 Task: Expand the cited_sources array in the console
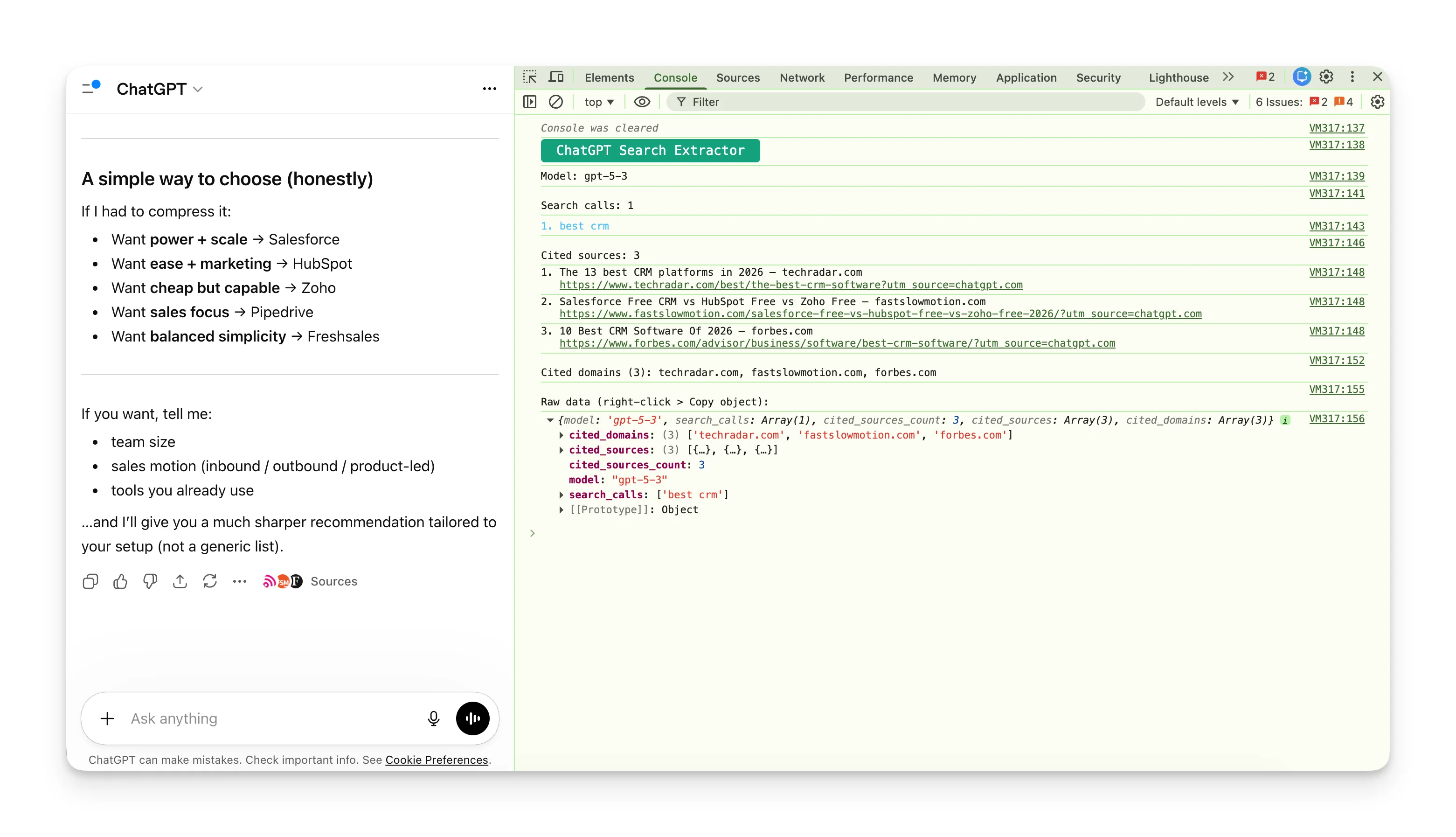click(x=562, y=450)
